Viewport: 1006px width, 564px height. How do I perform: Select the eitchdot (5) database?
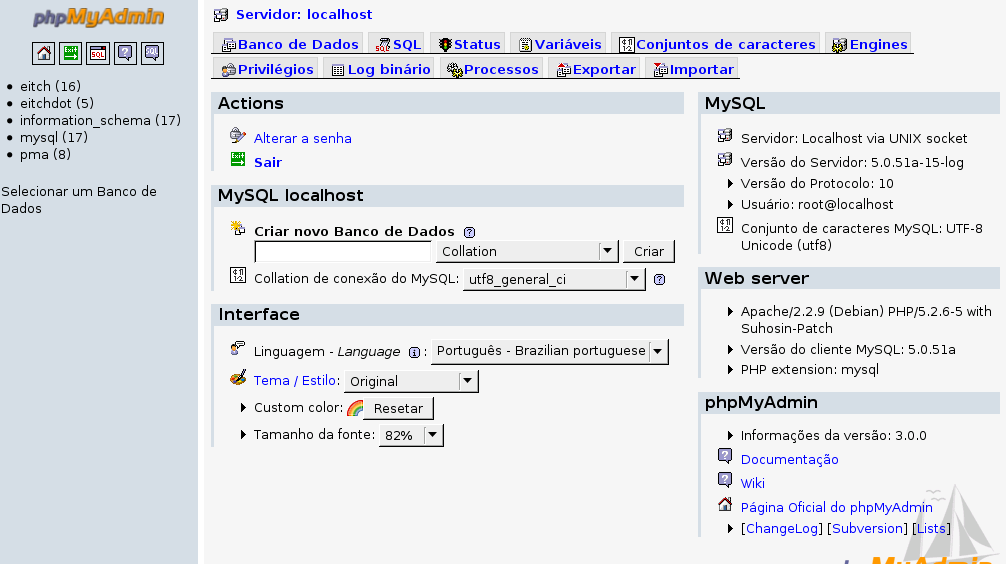pos(56,103)
